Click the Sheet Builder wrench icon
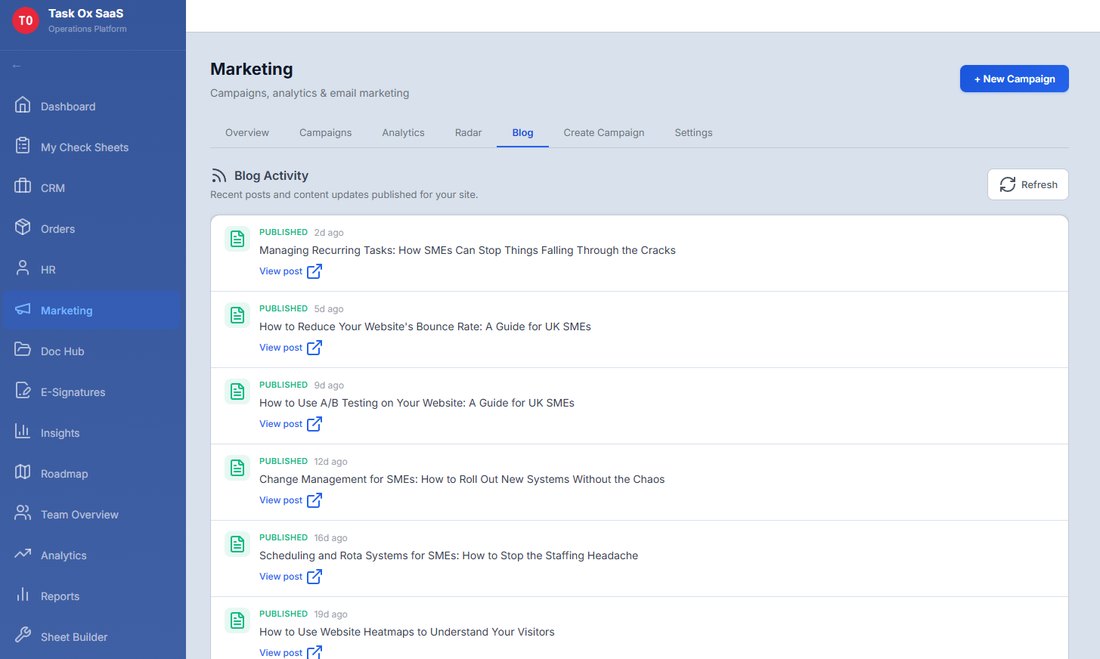The width and height of the screenshot is (1100, 659). 22,635
